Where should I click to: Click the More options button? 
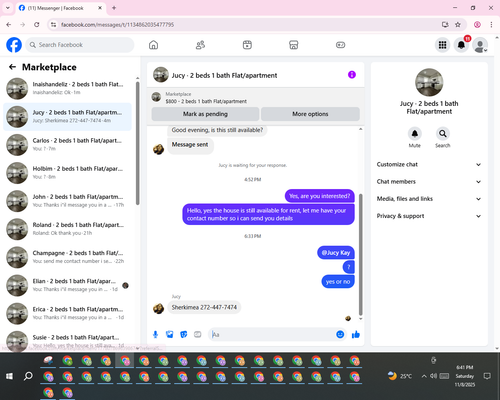point(310,114)
